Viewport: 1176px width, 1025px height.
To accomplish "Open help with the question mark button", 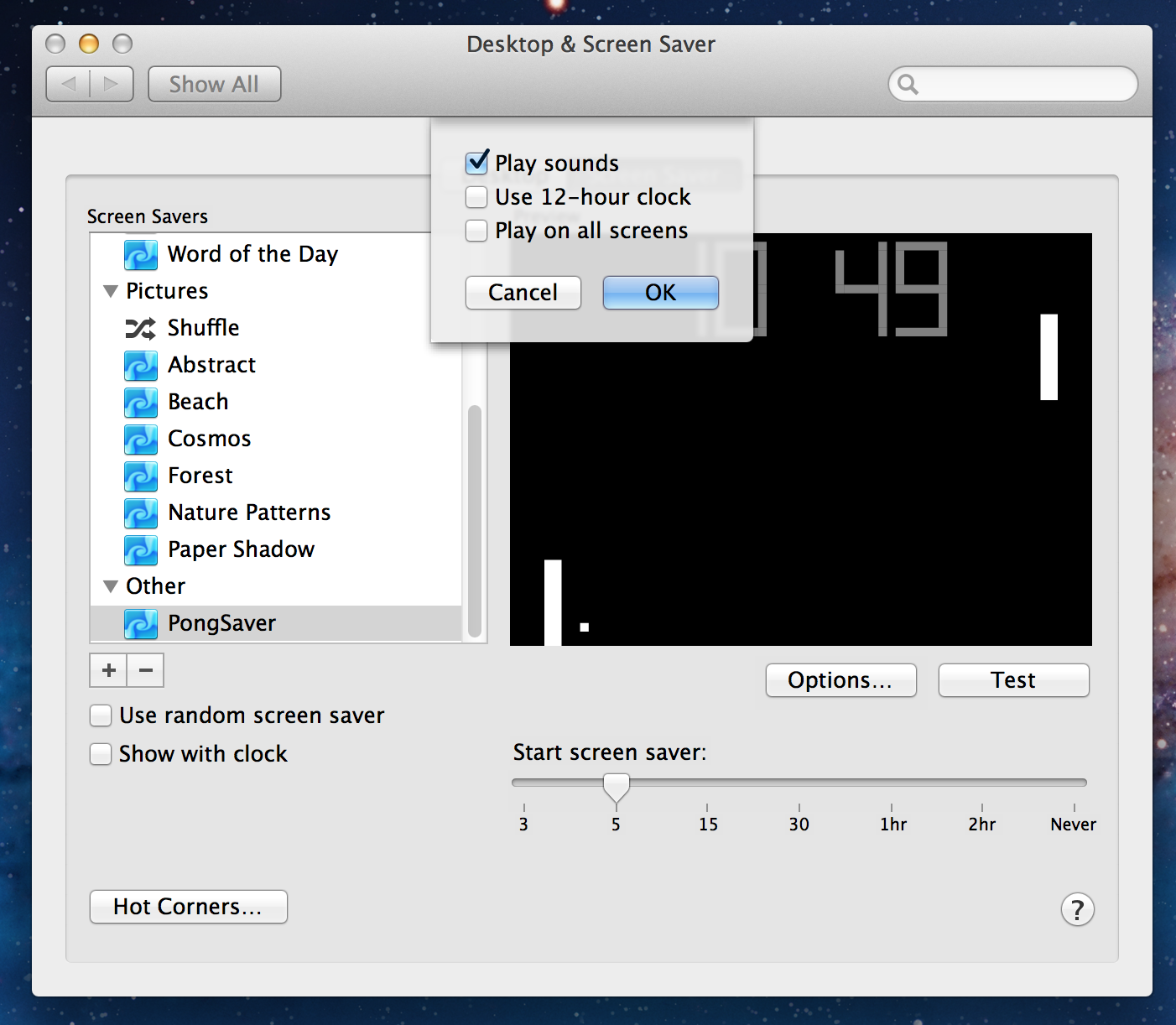I will [1078, 909].
